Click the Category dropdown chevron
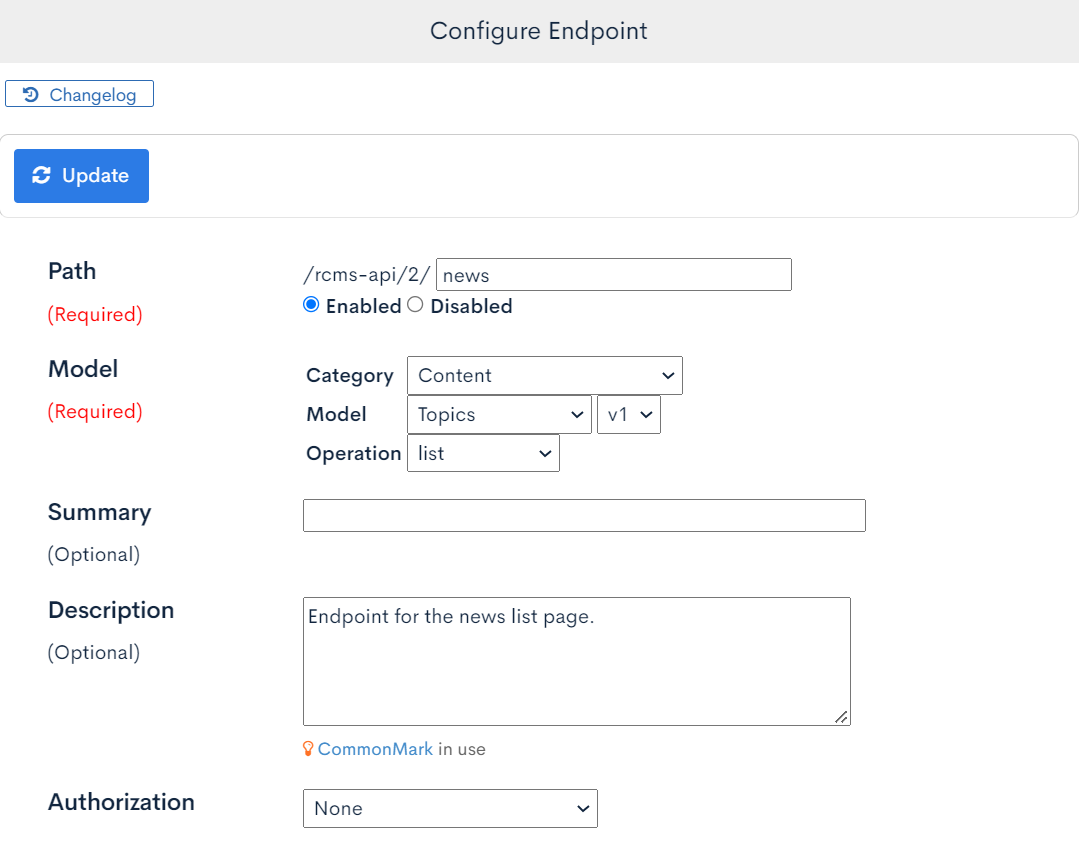 [667, 375]
